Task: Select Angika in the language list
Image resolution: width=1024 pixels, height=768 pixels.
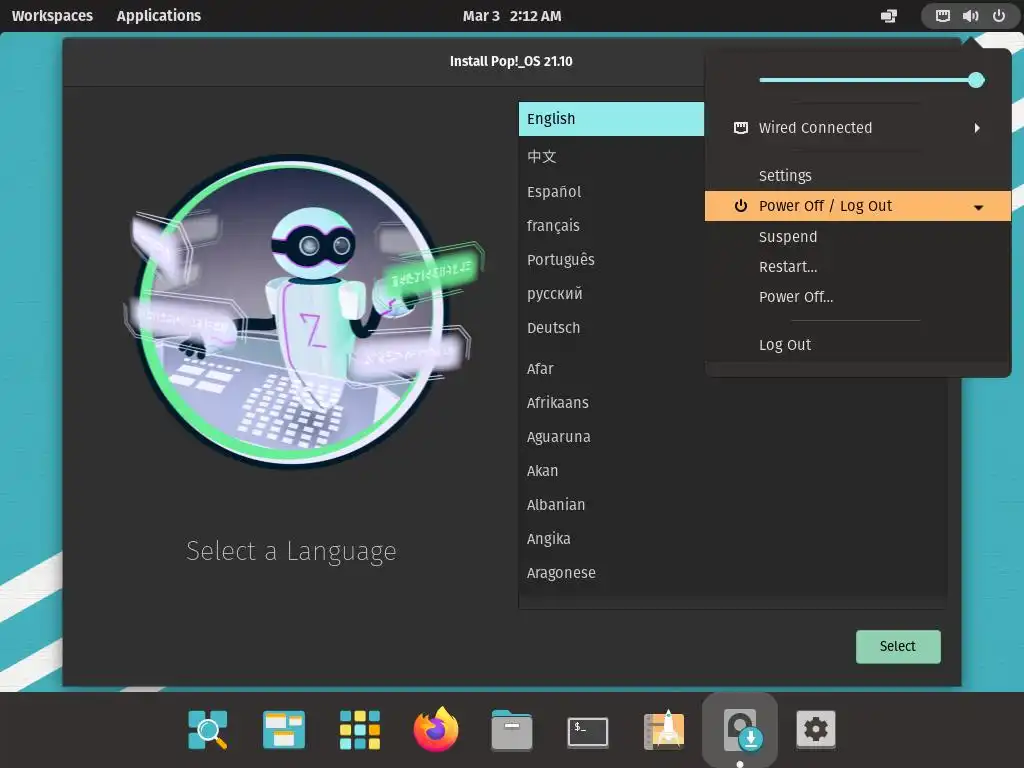Action: (733, 539)
